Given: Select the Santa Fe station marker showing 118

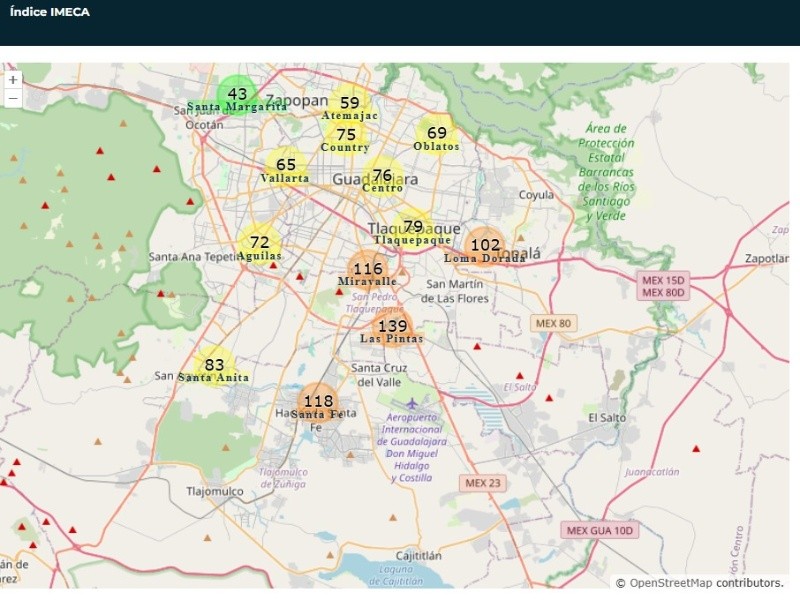Looking at the screenshot, I should 318,402.
